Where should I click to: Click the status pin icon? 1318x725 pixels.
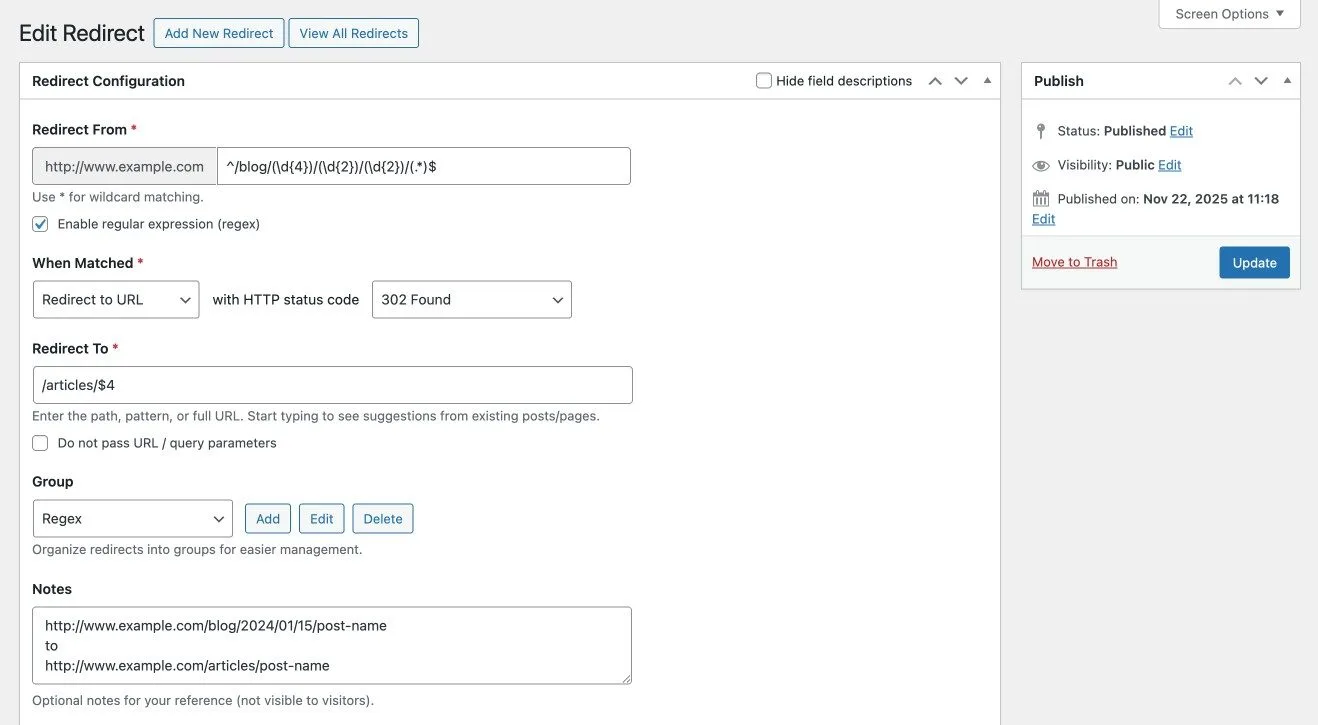point(1041,131)
